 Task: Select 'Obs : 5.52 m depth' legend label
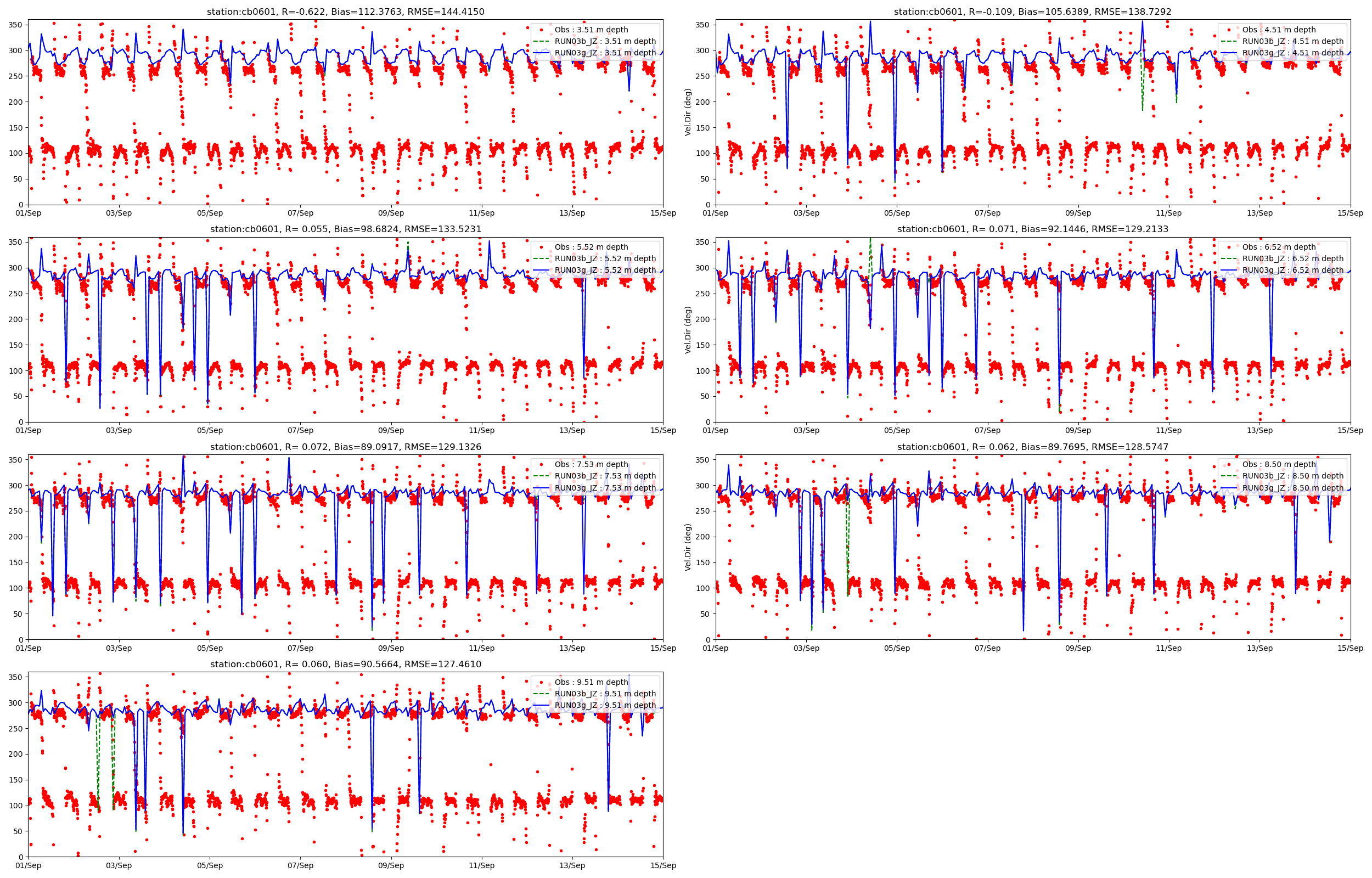coord(591,247)
